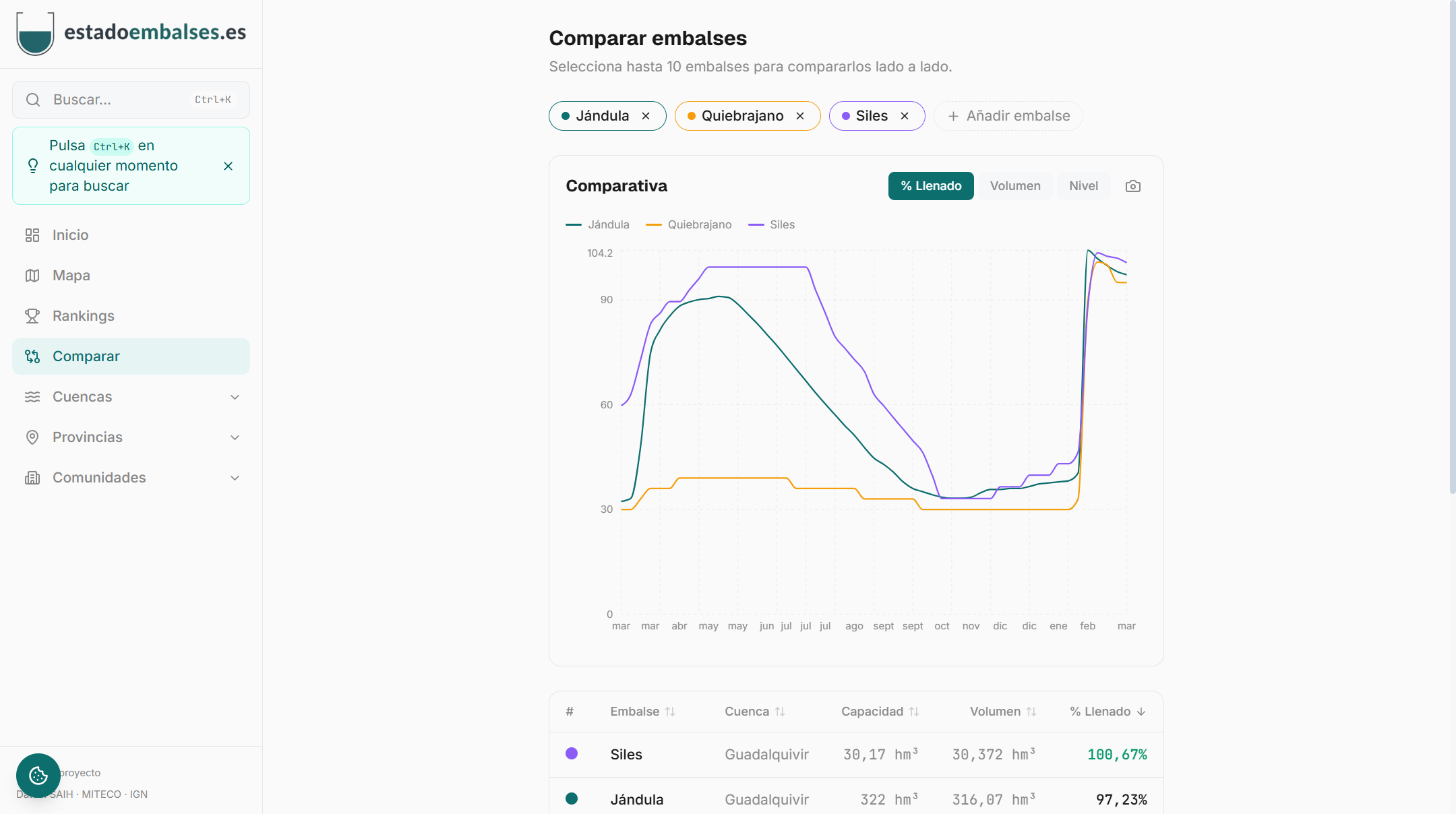1456x814 pixels.
Task: Click the chart screenshot camera icon
Action: 1132,186
